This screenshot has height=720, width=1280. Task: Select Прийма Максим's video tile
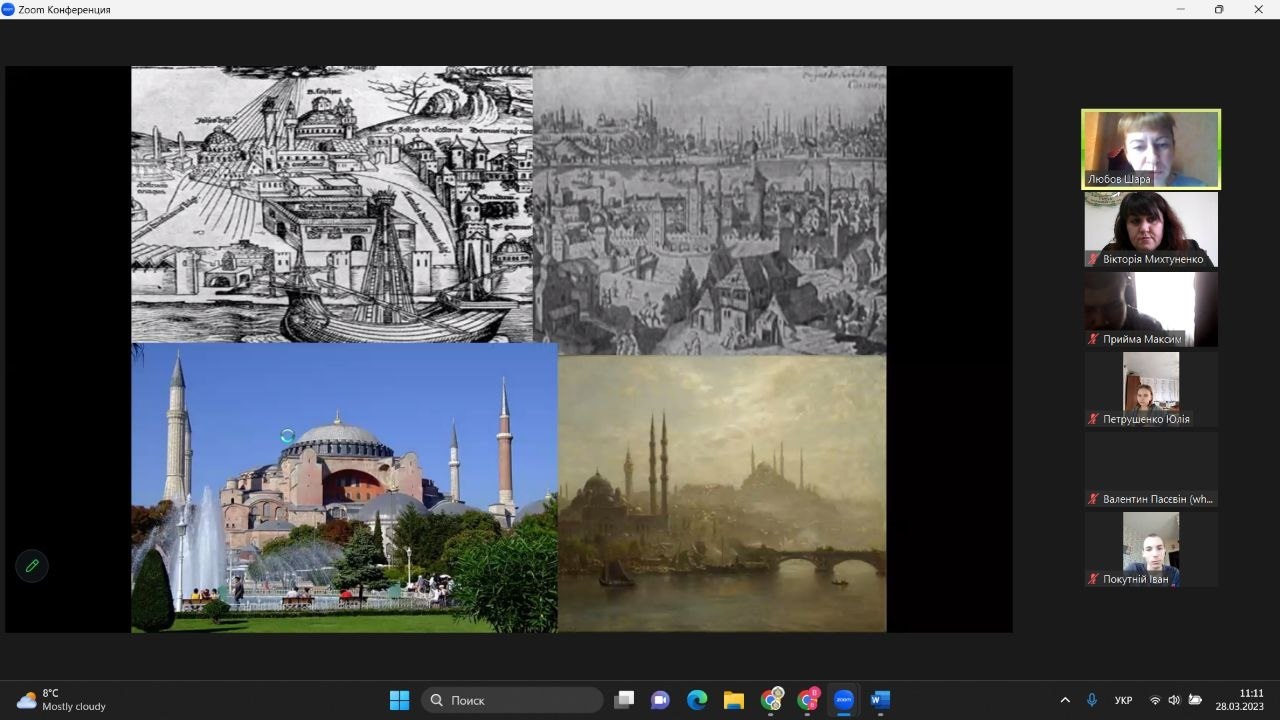pyautogui.click(x=1151, y=309)
